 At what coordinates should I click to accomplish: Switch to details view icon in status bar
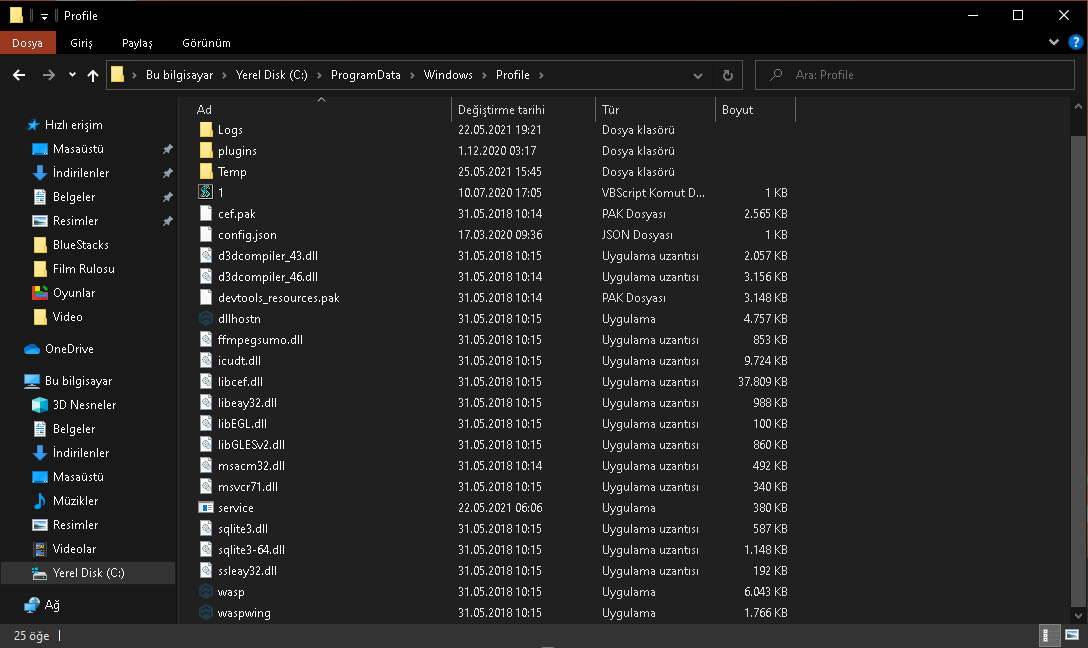coord(1049,636)
